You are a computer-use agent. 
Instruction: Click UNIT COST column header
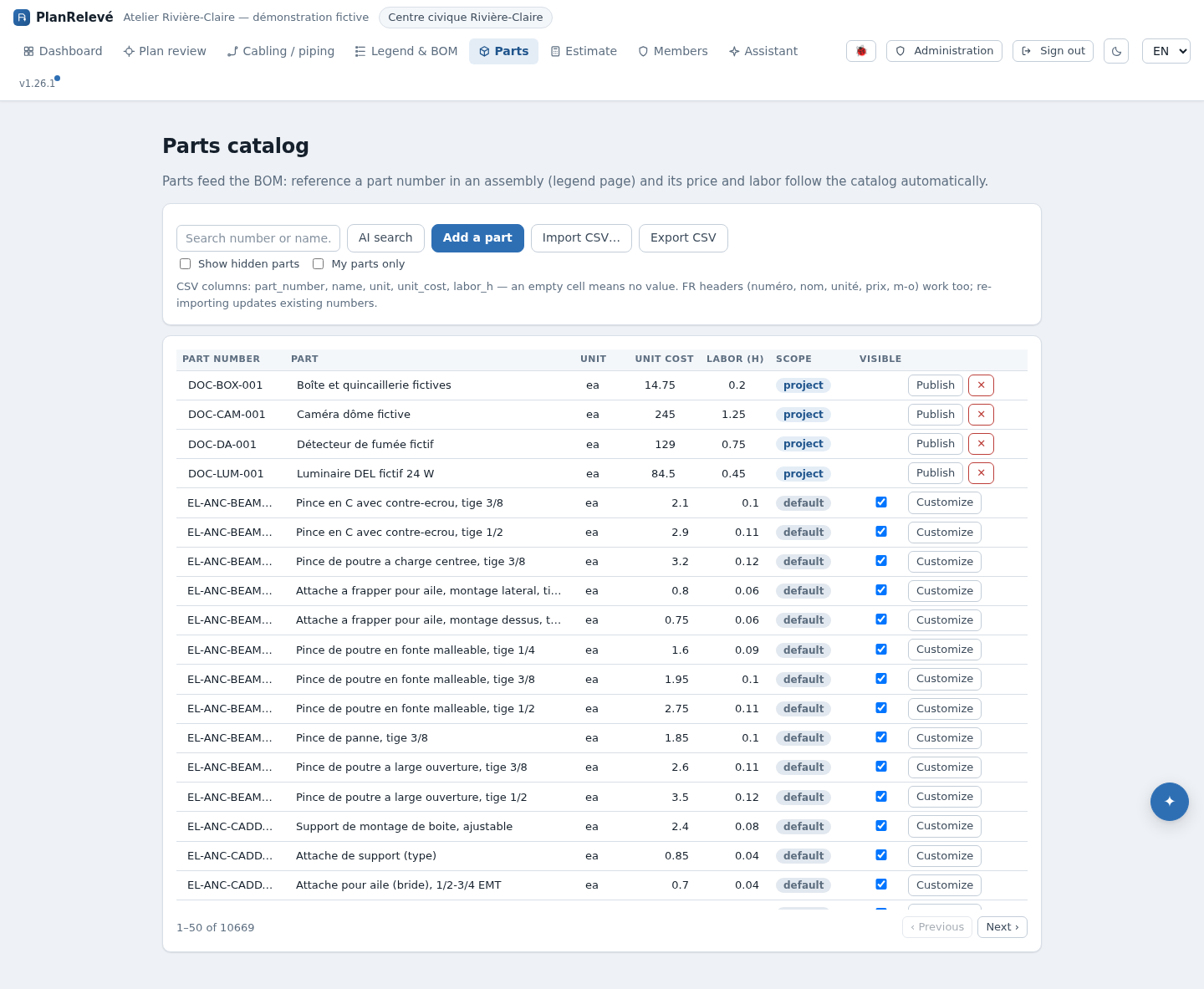(x=664, y=359)
